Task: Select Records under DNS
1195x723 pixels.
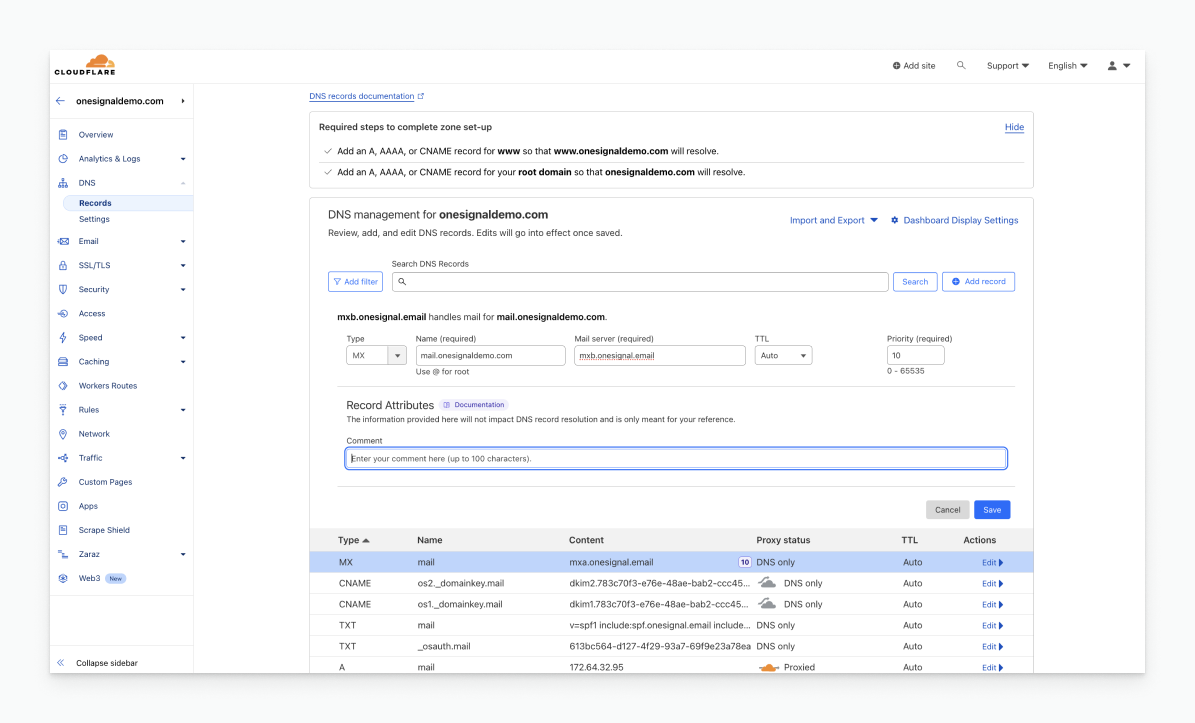Action: (95, 203)
